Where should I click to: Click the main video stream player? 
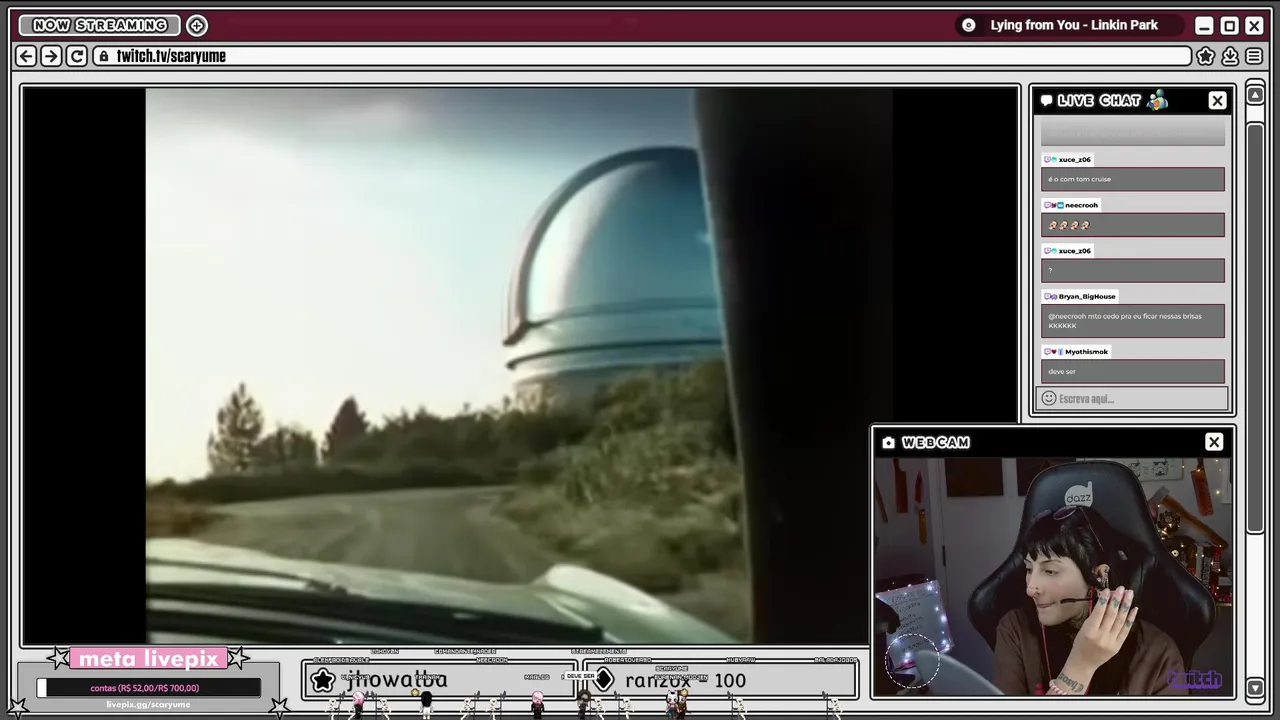pos(520,366)
